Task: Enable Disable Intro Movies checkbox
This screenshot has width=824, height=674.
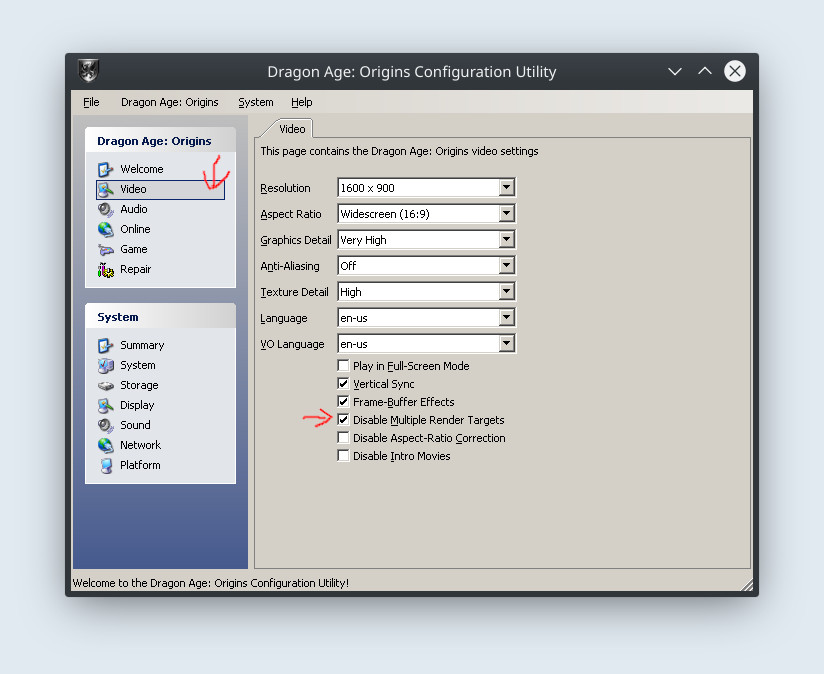Action: click(343, 456)
